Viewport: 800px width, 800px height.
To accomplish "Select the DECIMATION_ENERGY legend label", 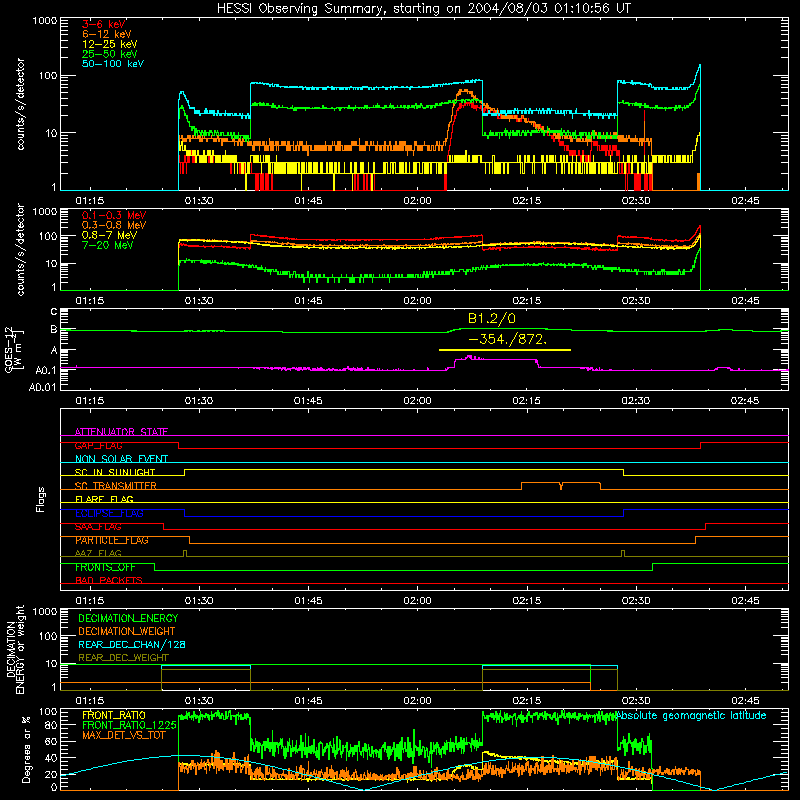I will click(128, 618).
